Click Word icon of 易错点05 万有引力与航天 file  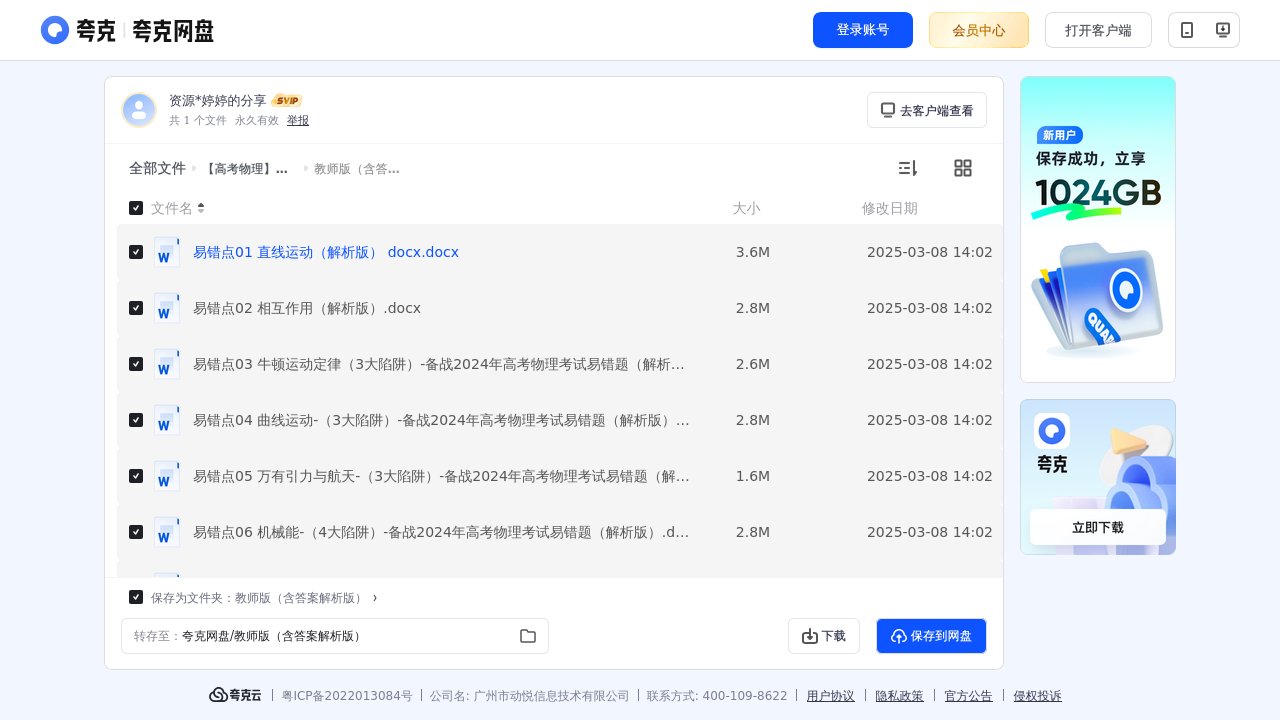click(x=167, y=476)
